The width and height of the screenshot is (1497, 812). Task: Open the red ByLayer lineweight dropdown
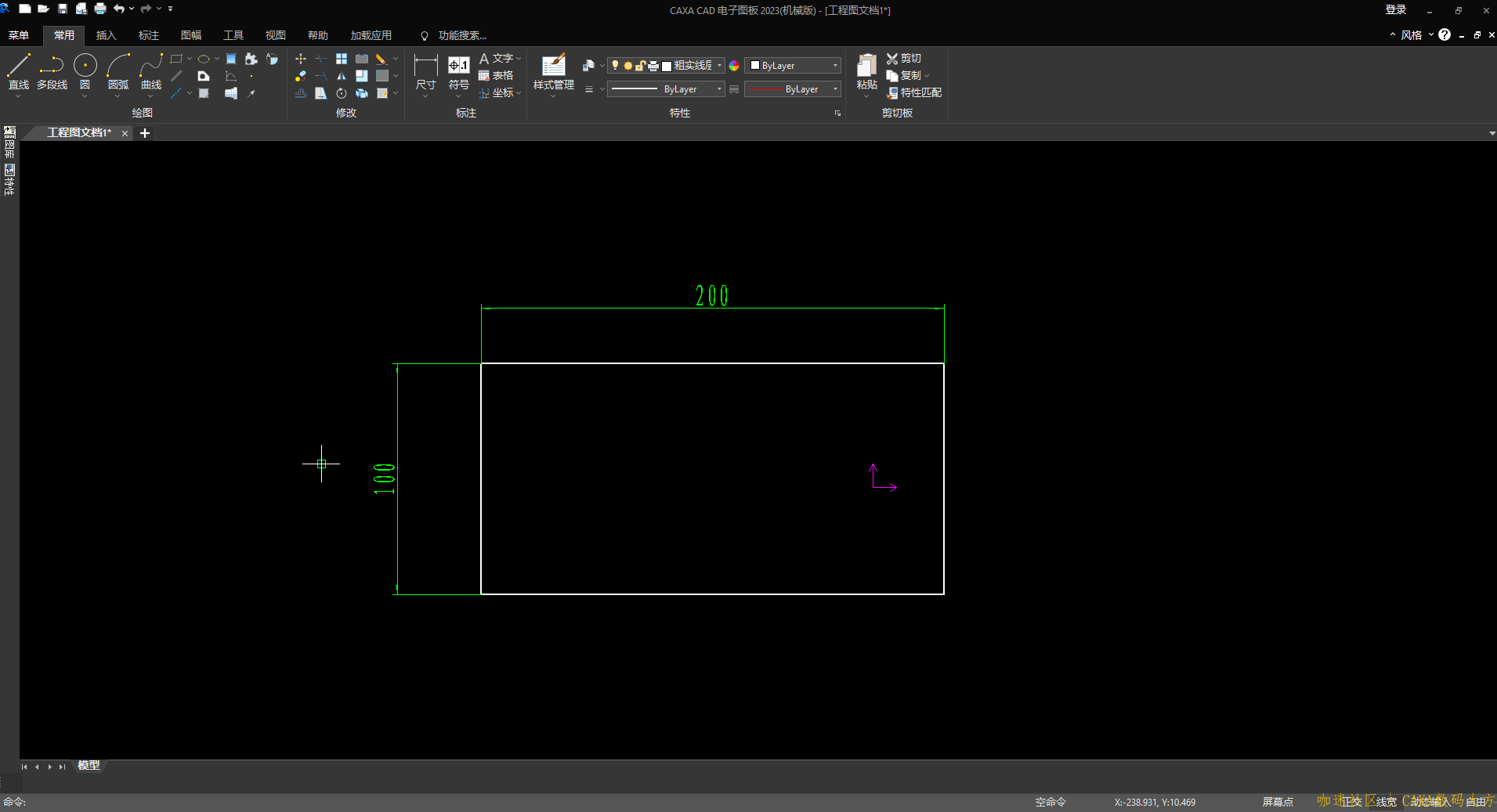click(x=835, y=89)
